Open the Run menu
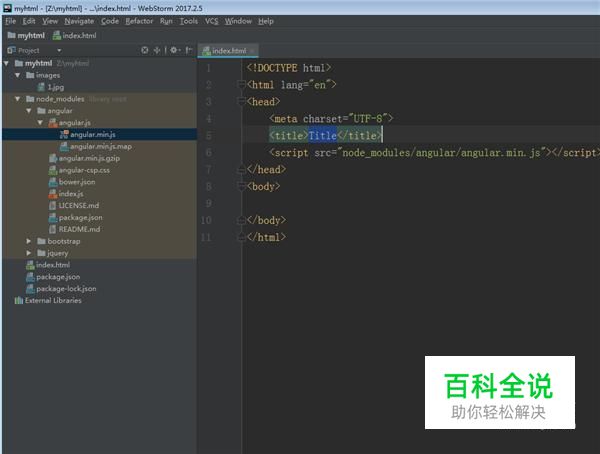600x454 pixels. (166, 21)
